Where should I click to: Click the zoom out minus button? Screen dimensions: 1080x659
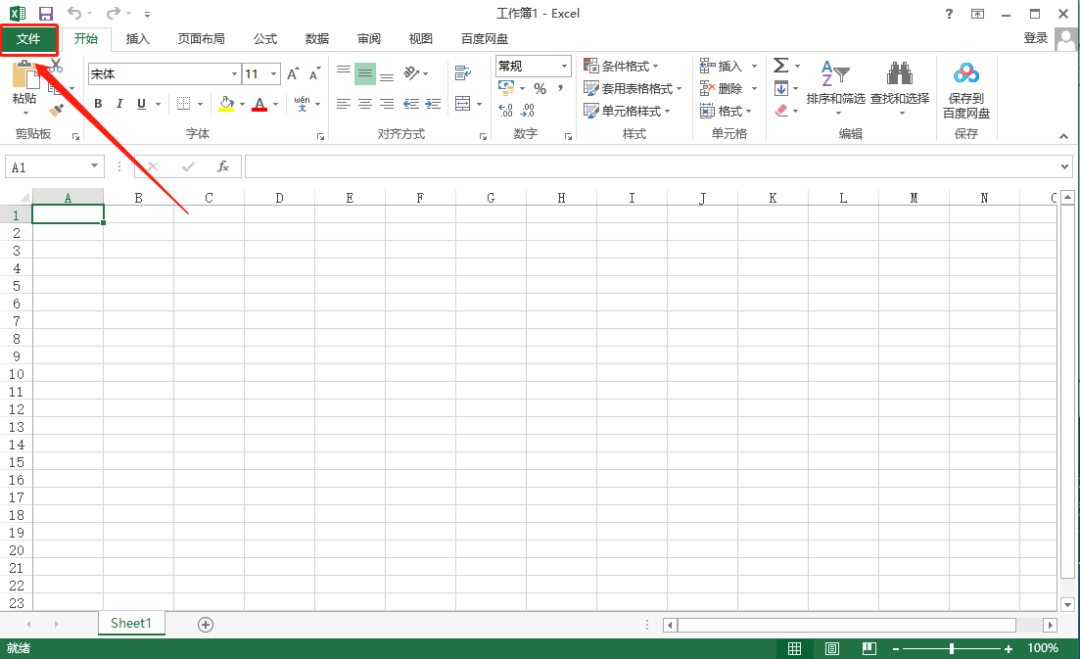pos(895,649)
